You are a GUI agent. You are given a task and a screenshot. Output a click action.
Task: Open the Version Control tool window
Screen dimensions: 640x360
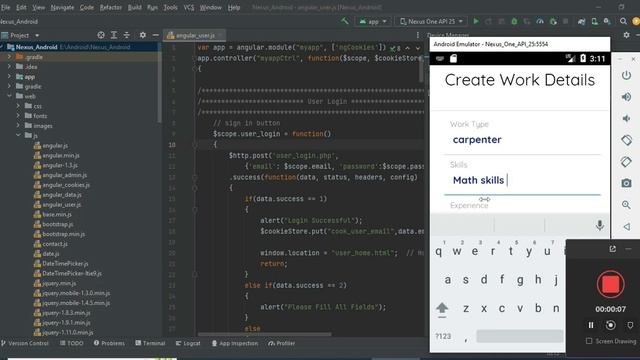(x=24, y=343)
